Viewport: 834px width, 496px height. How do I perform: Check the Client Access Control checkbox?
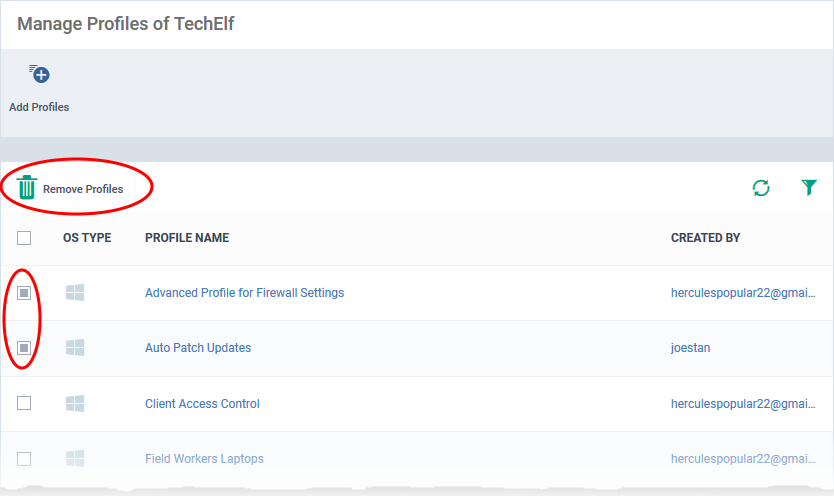[24, 403]
